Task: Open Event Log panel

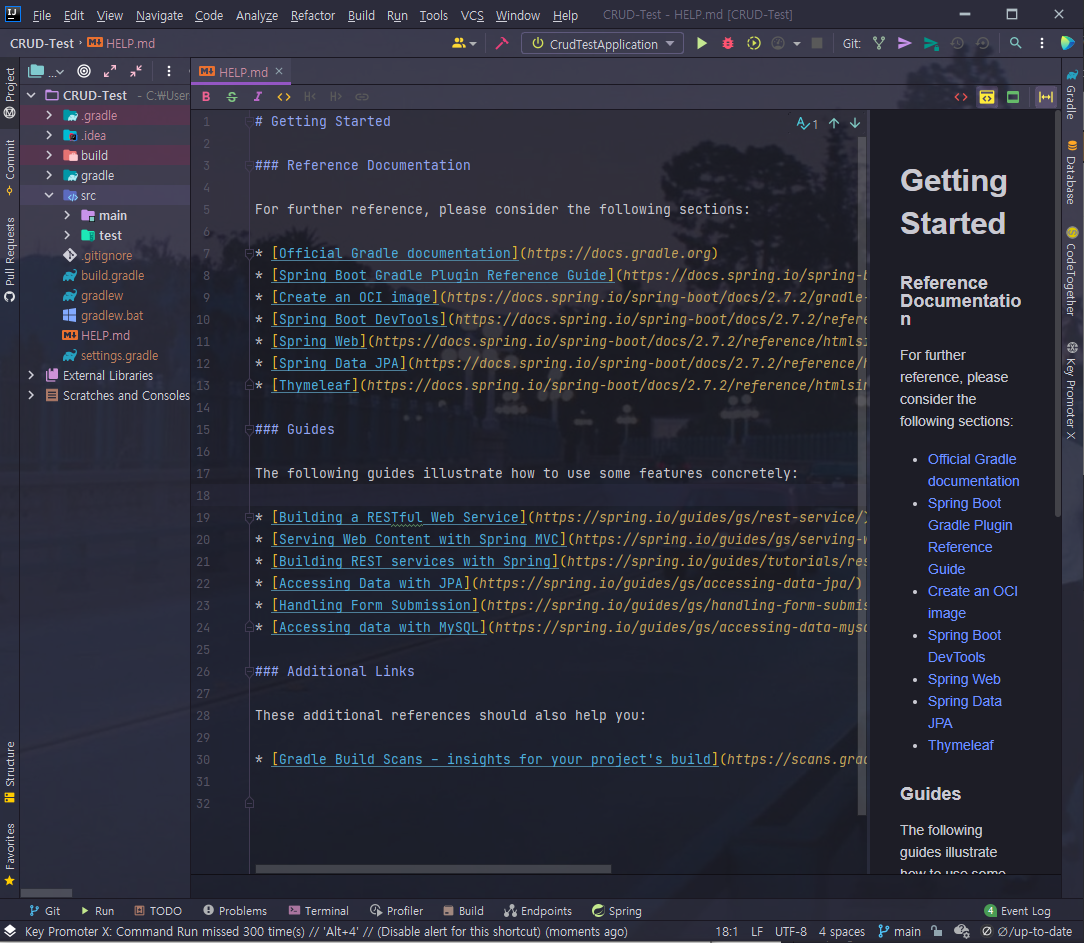Action: [1018, 911]
